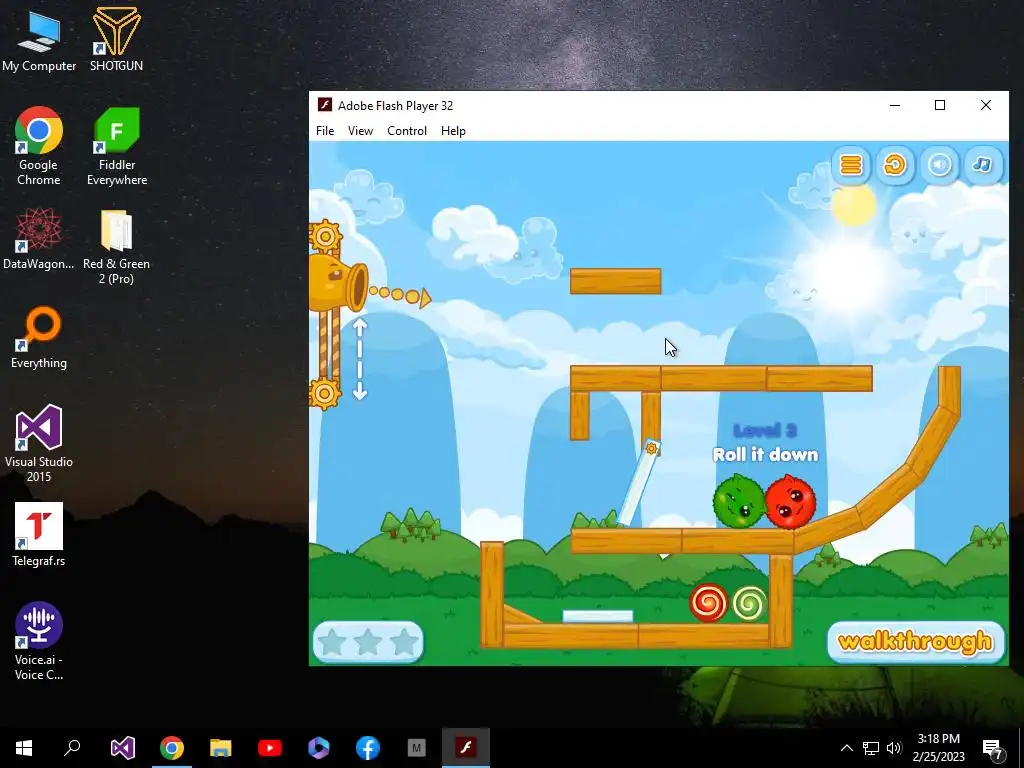Click Flash Player taskbar button

pos(466,748)
